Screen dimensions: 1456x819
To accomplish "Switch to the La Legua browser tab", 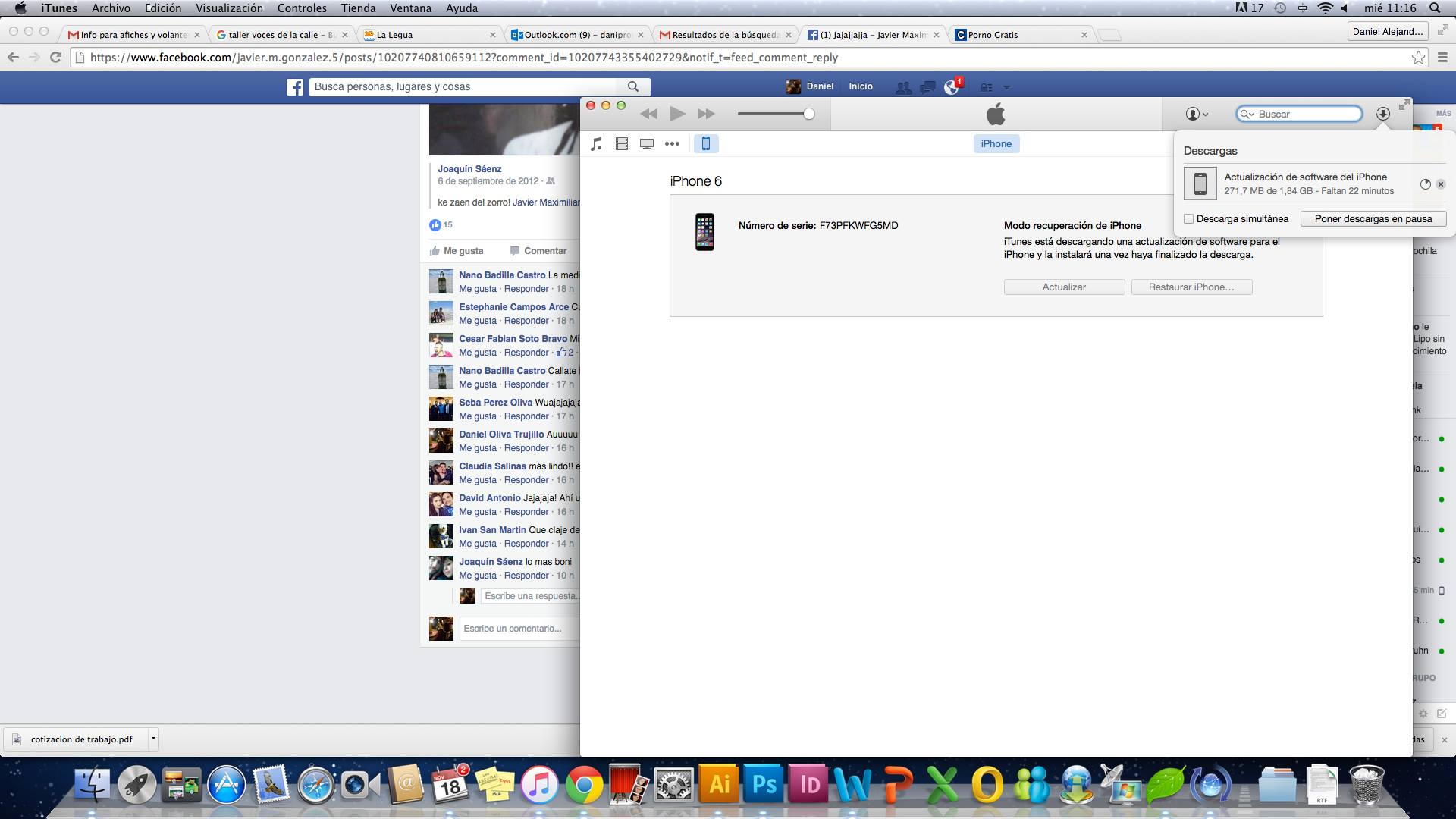I will tap(430, 35).
